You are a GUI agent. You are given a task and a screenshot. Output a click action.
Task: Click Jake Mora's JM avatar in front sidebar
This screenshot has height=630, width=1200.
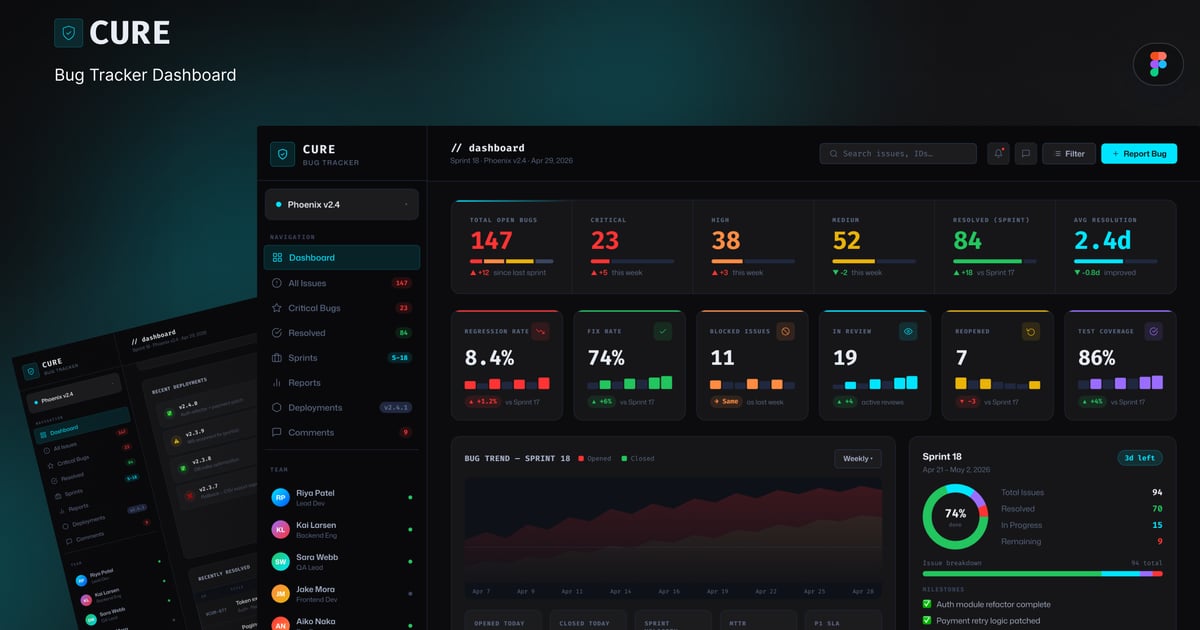point(280,593)
